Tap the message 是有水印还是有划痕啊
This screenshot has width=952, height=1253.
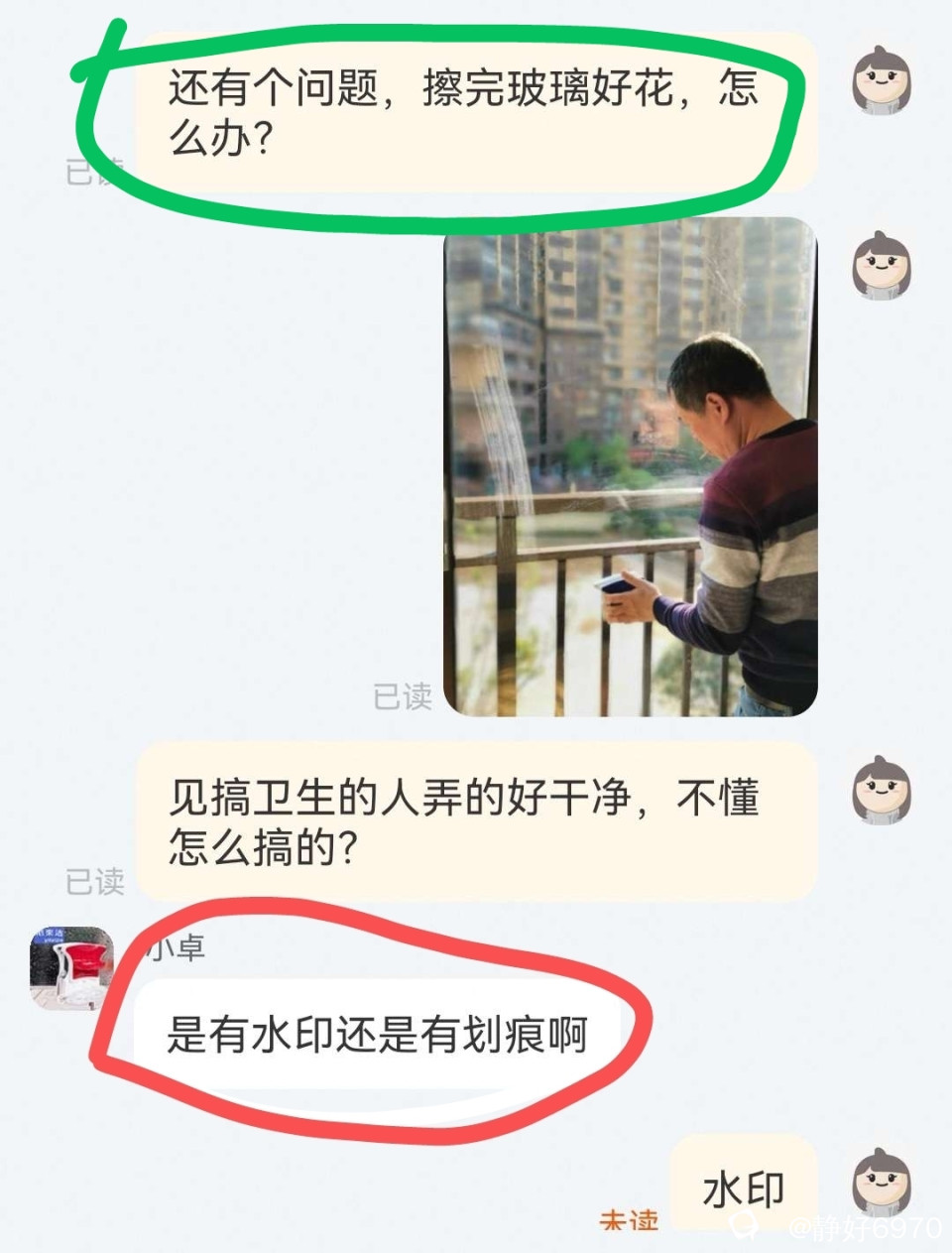[x=378, y=1035]
